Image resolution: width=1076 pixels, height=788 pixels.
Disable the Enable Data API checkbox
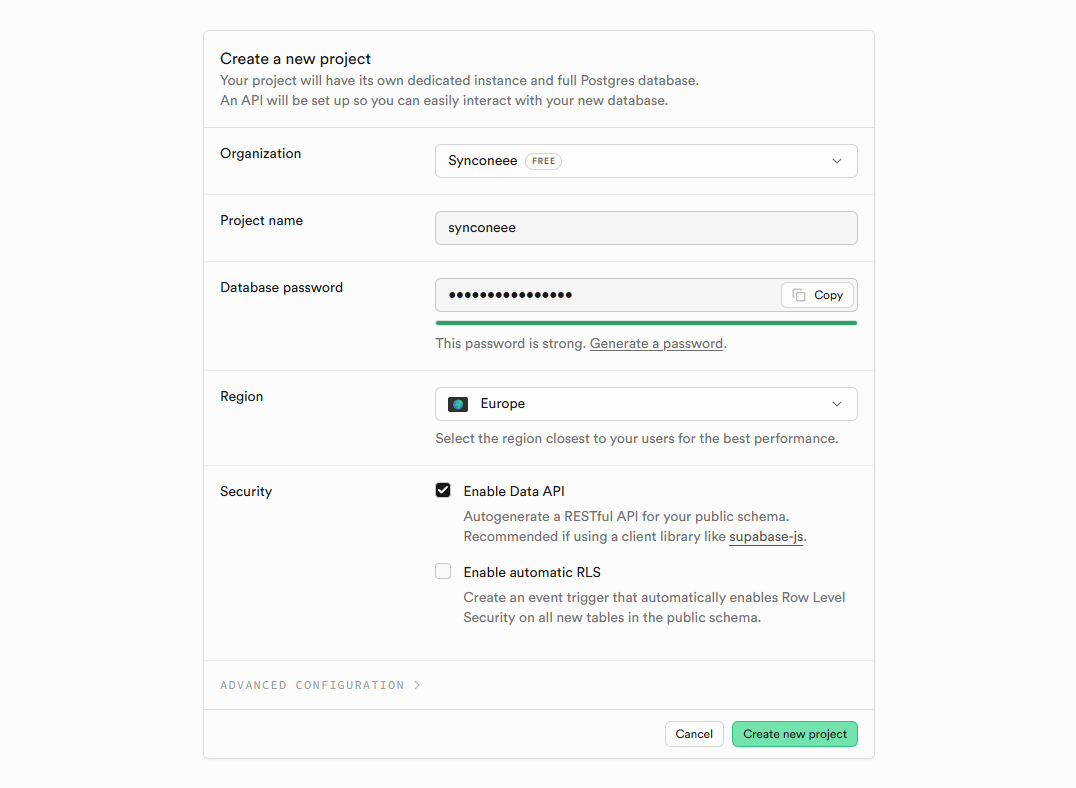pyautogui.click(x=443, y=490)
